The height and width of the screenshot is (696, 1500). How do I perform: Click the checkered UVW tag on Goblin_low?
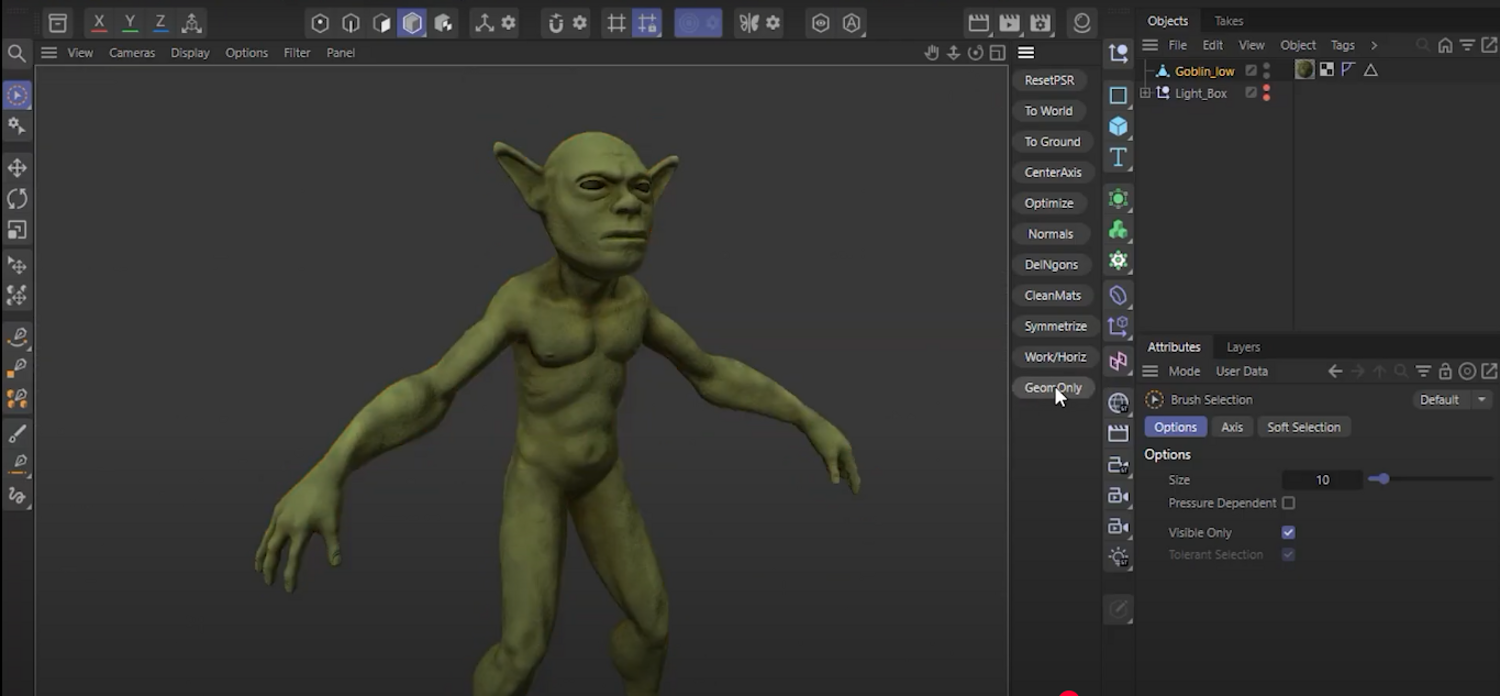pyautogui.click(x=1327, y=70)
